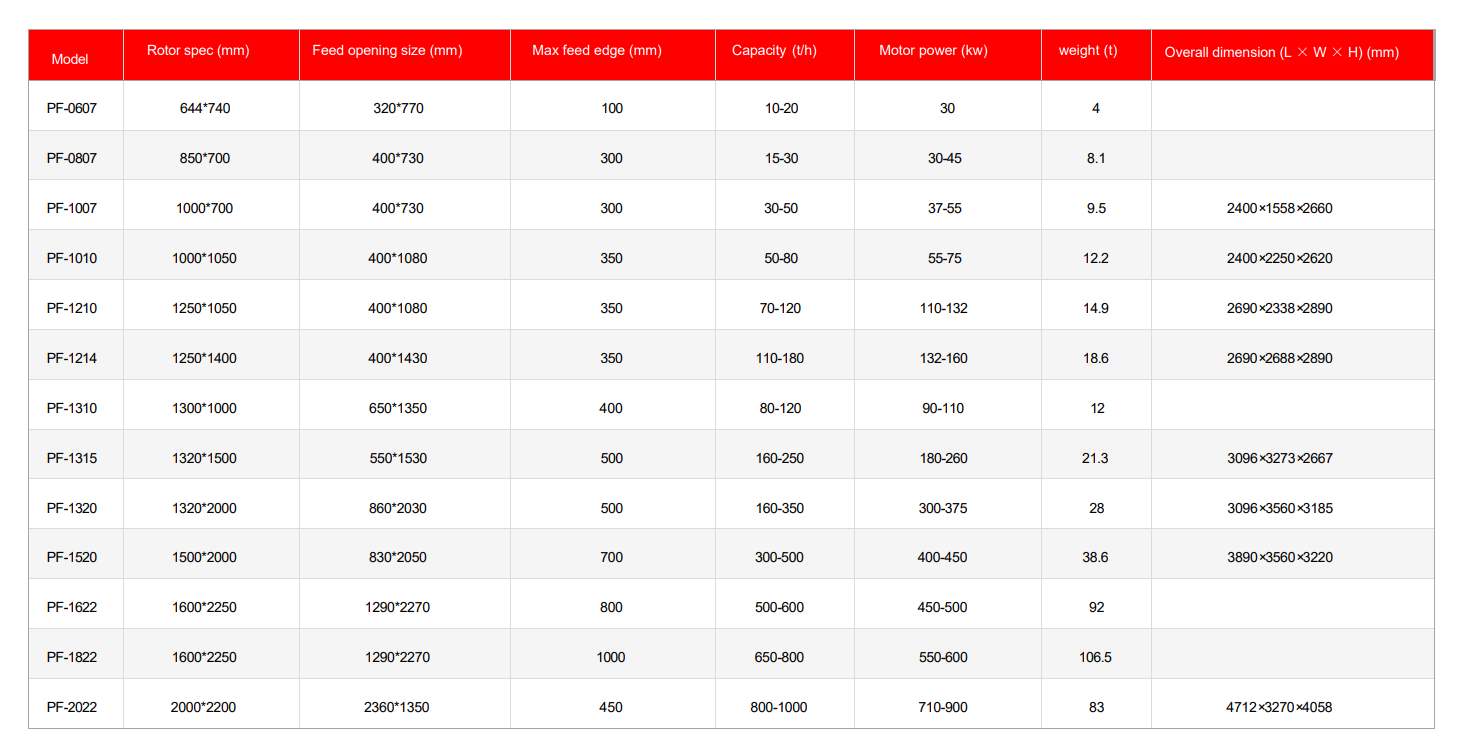Click overall dimension 4712×3270×4058
Viewport: 1480px width, 749px height.
point(1280,707)
